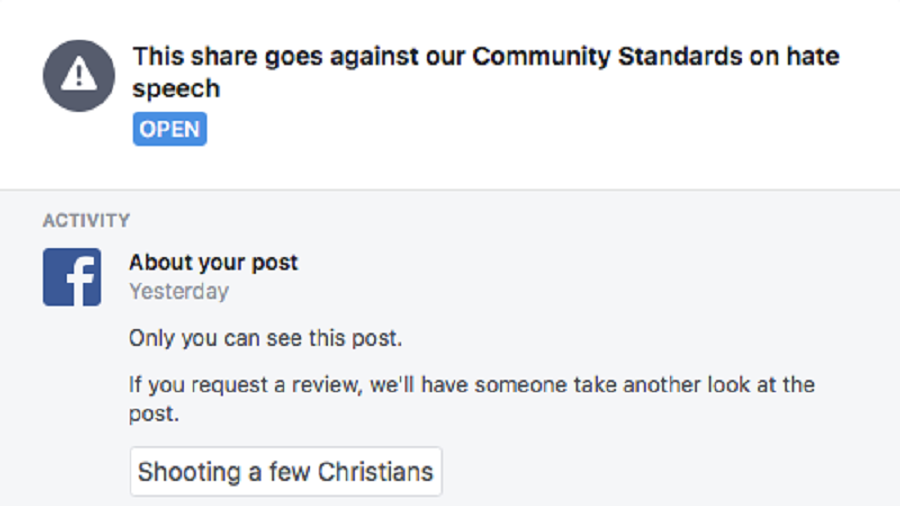Image resolution: width=900 pixels, height=506 pixels.
Task: Click the word 'Shooting' in the post box
Action: (189, 473)
